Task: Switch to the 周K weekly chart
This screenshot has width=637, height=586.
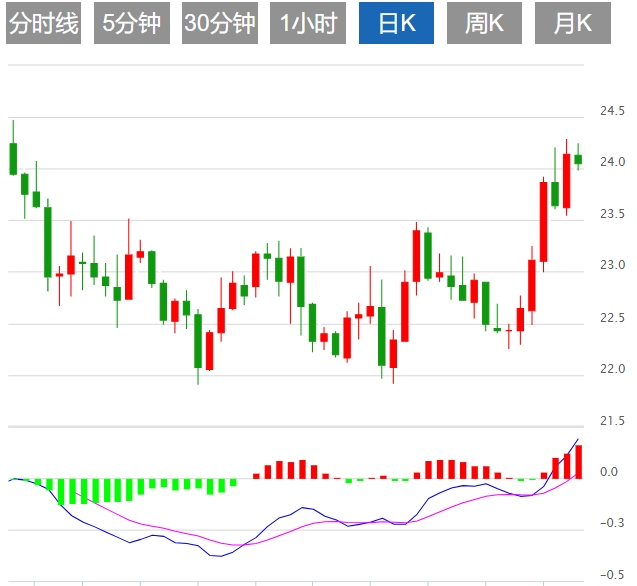Action: point(484,24)
